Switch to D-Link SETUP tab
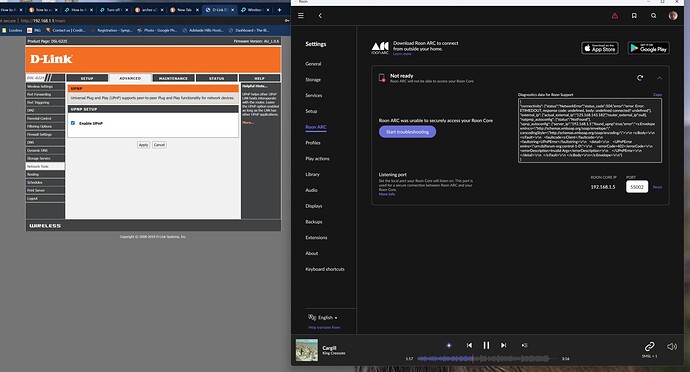 coord(87,78)
